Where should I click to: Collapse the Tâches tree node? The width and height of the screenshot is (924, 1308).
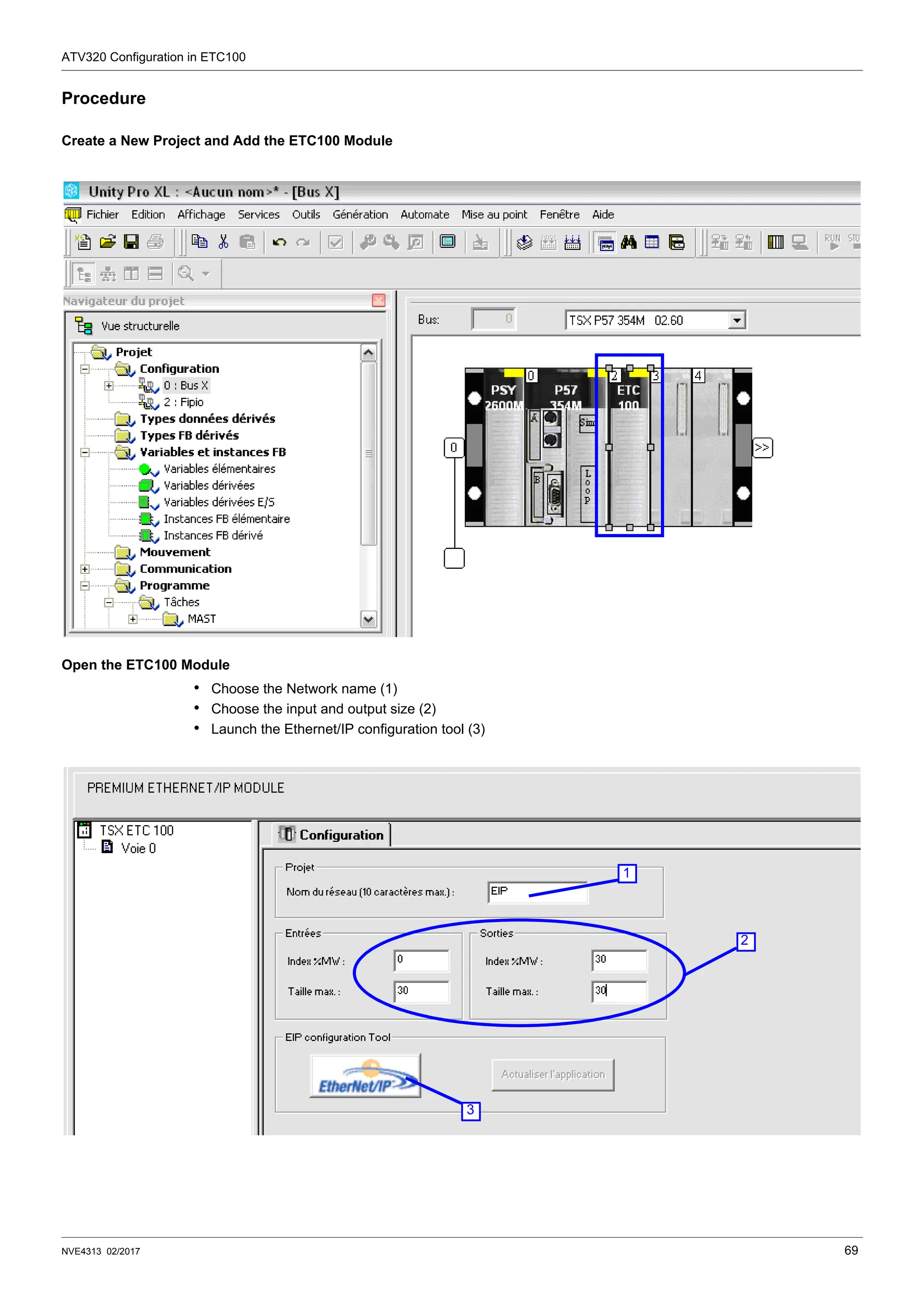(109, 602)
